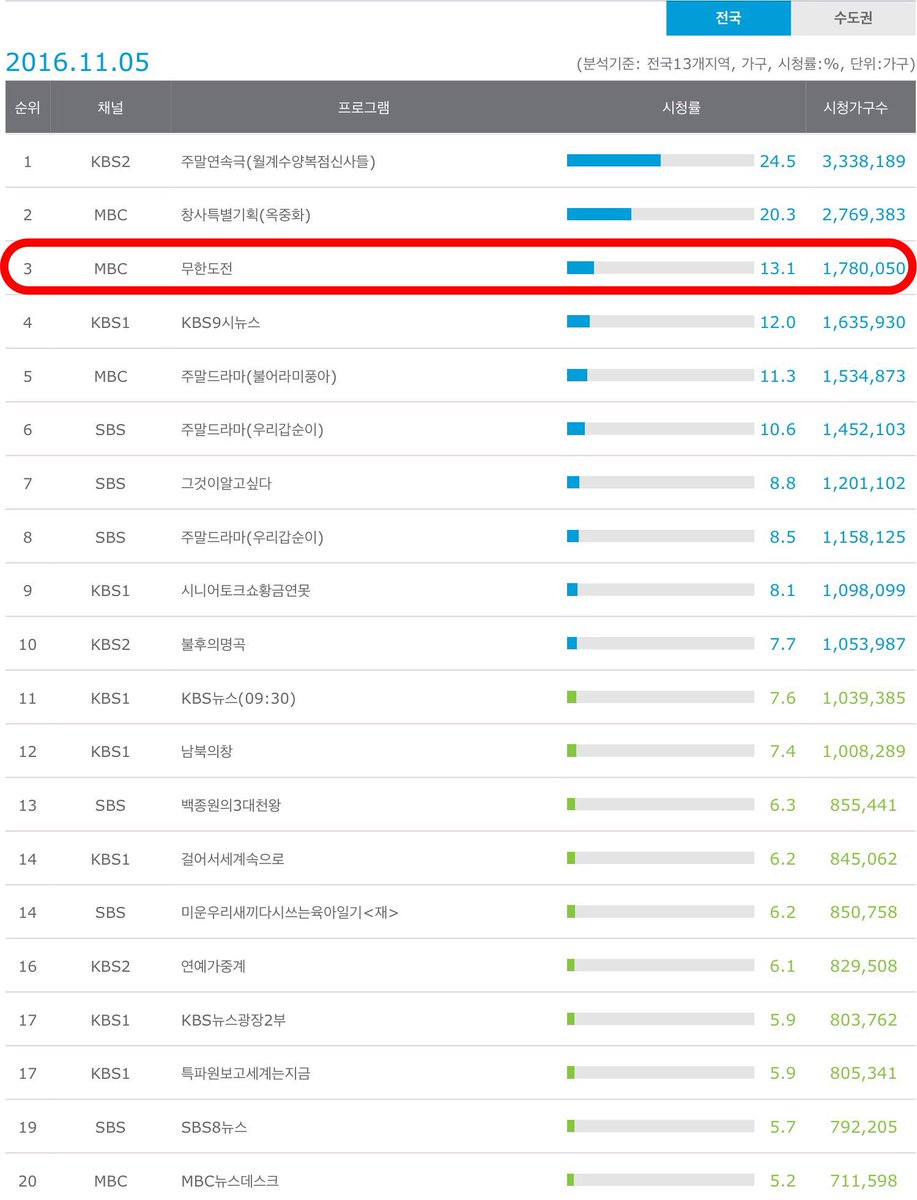Click household count 1,534,873
917x1200 pixels.
pyautogui.click(x=864, y=376)
